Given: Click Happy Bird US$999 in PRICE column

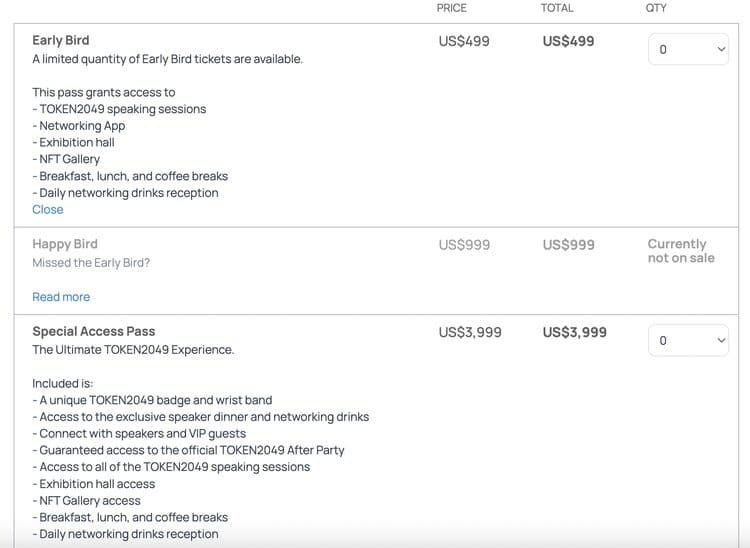Looking at the screenshot, I should (x=464, y=245).
